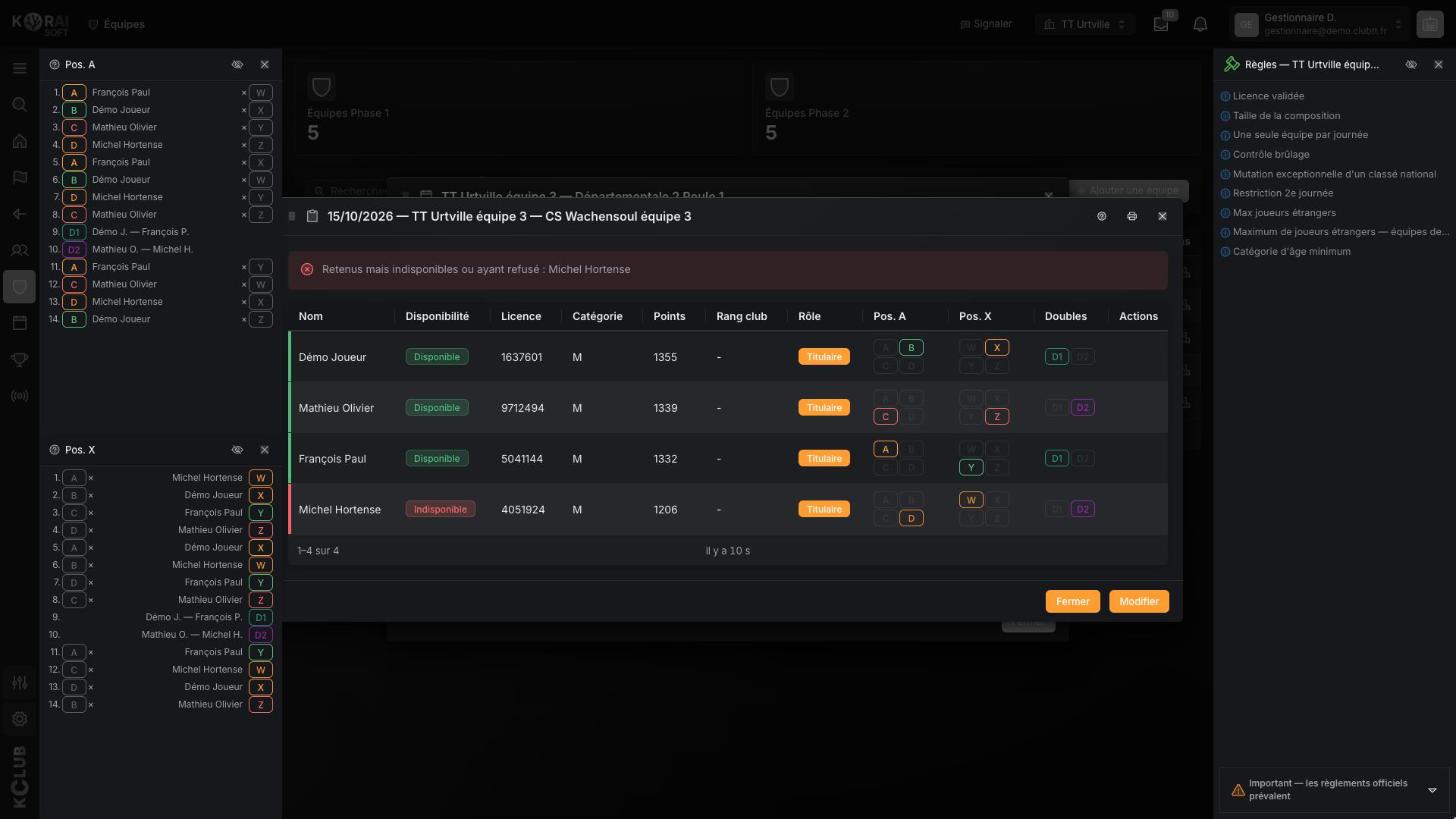Open the notifications bell icon
1456x819 pixels.
pyautogui.click(x=1200, y=24)
